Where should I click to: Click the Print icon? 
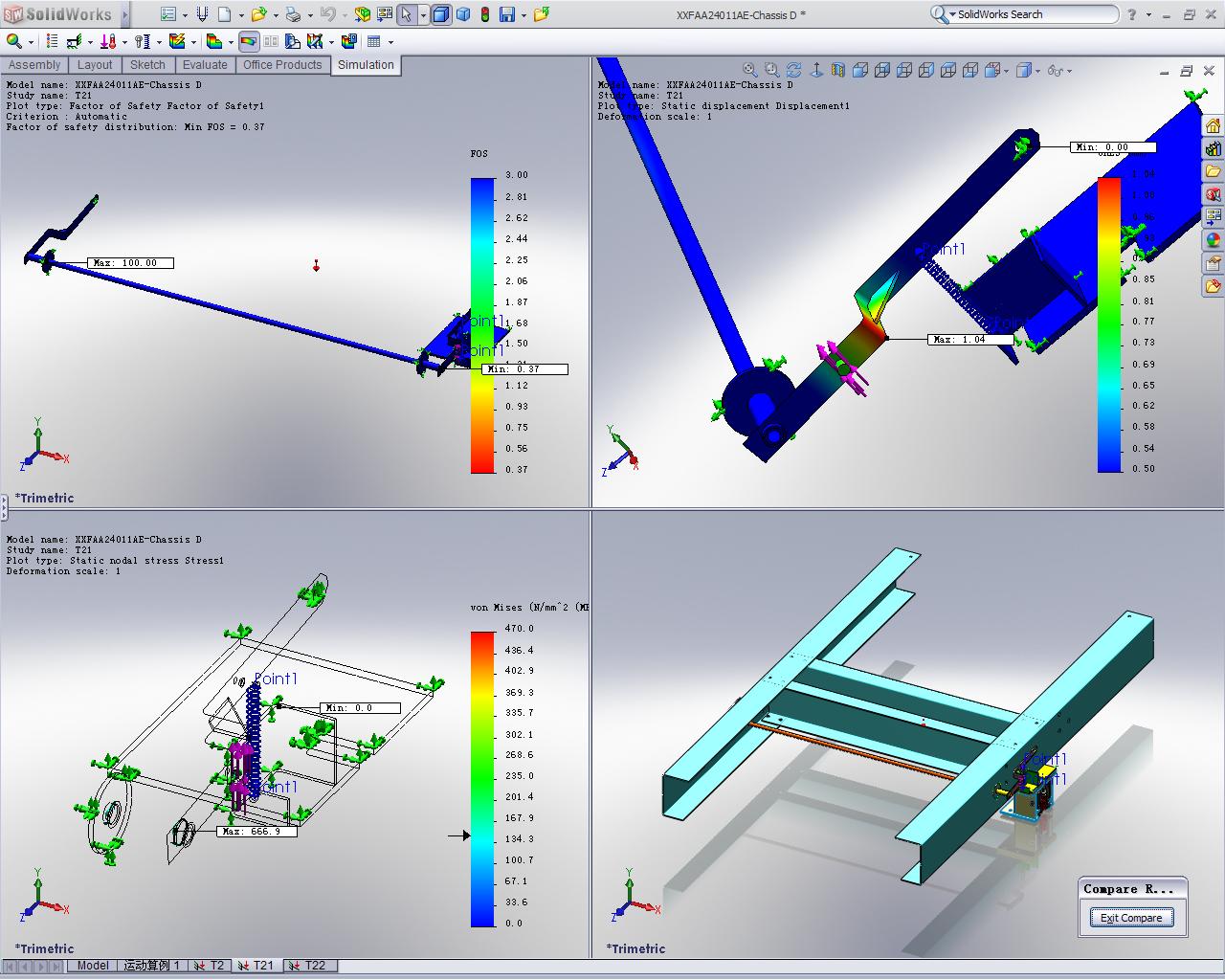tap(293, 14)
